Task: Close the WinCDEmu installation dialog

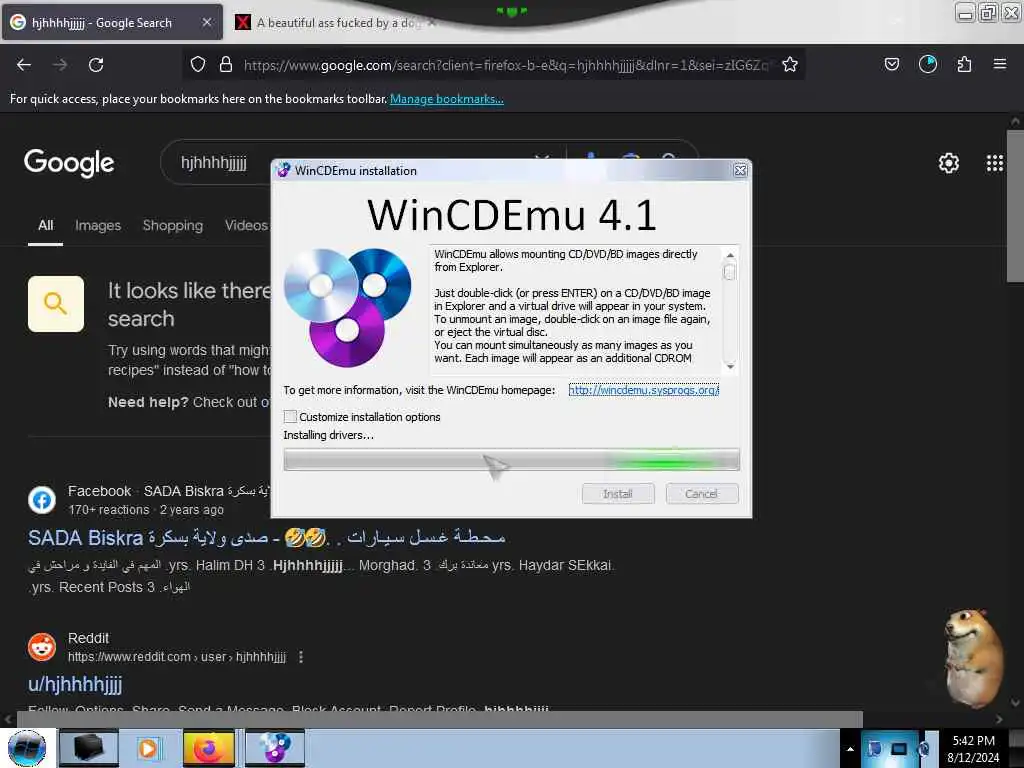Action: click(x=740, y=170)
